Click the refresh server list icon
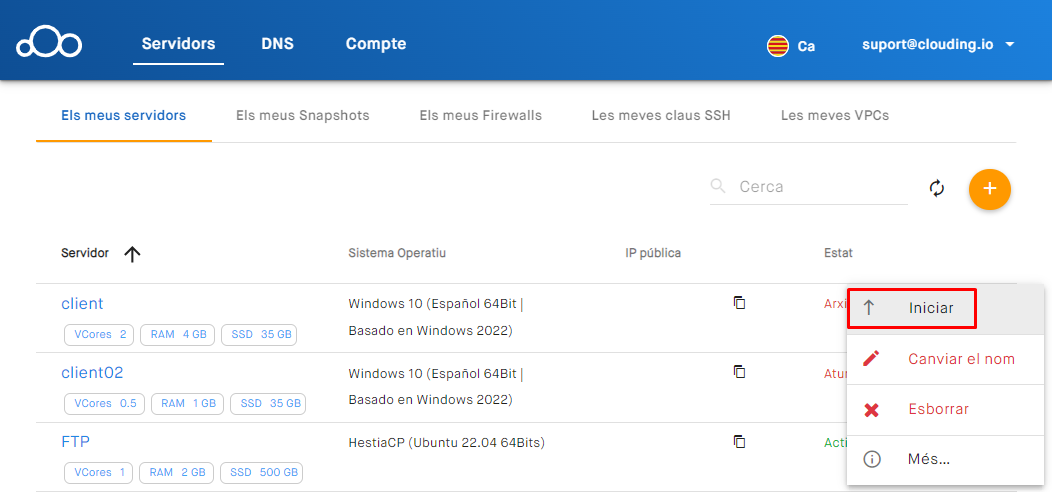Viewport: 1052px width, 492px height. 937,188
